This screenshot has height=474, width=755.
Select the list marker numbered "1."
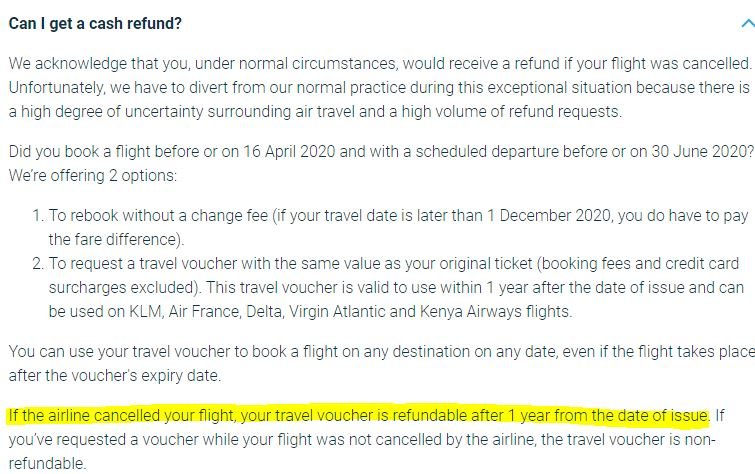39,215
